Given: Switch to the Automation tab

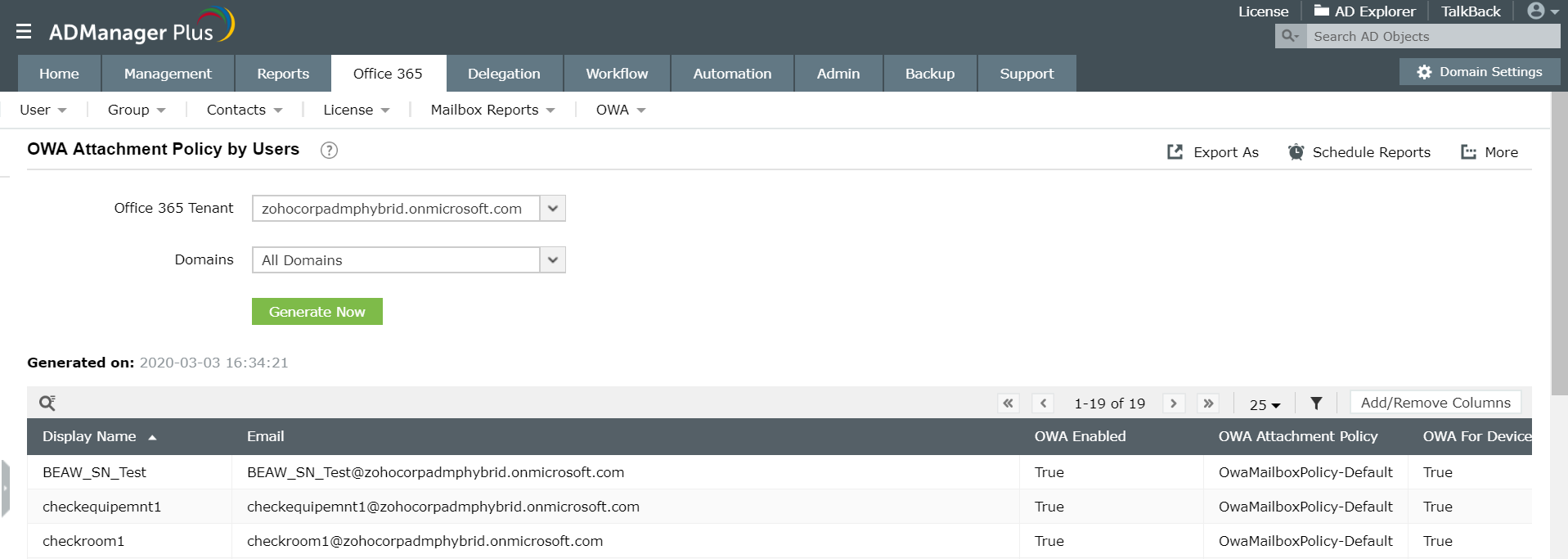Looking at the screenshot, I should (732, 74).
